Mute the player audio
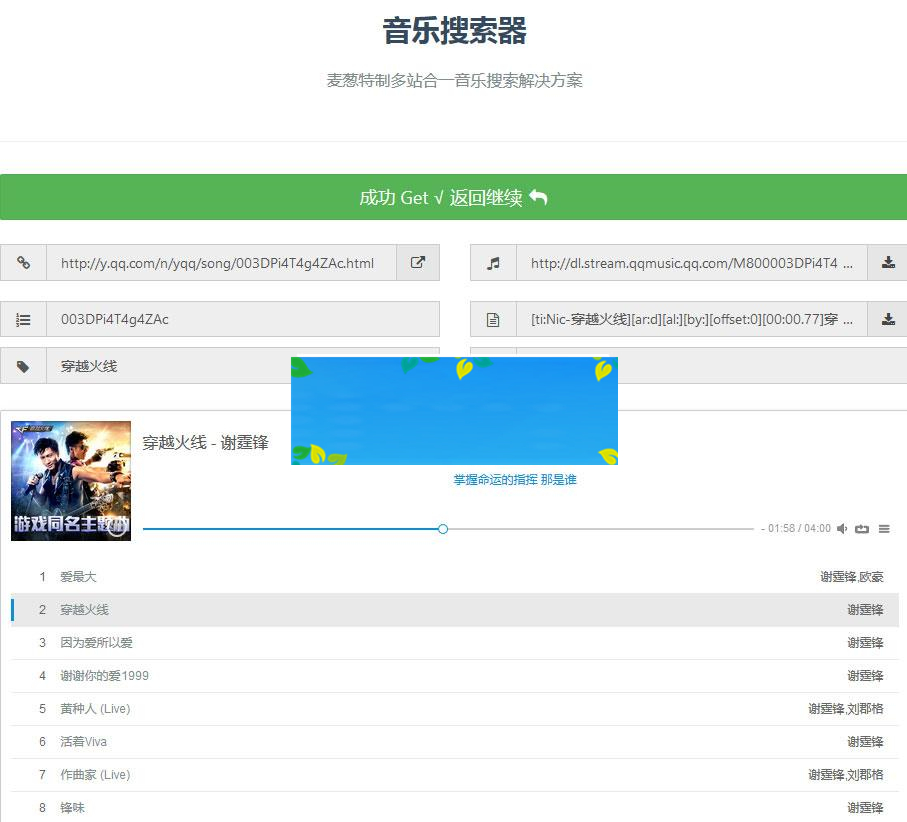 tap(843, 528)
